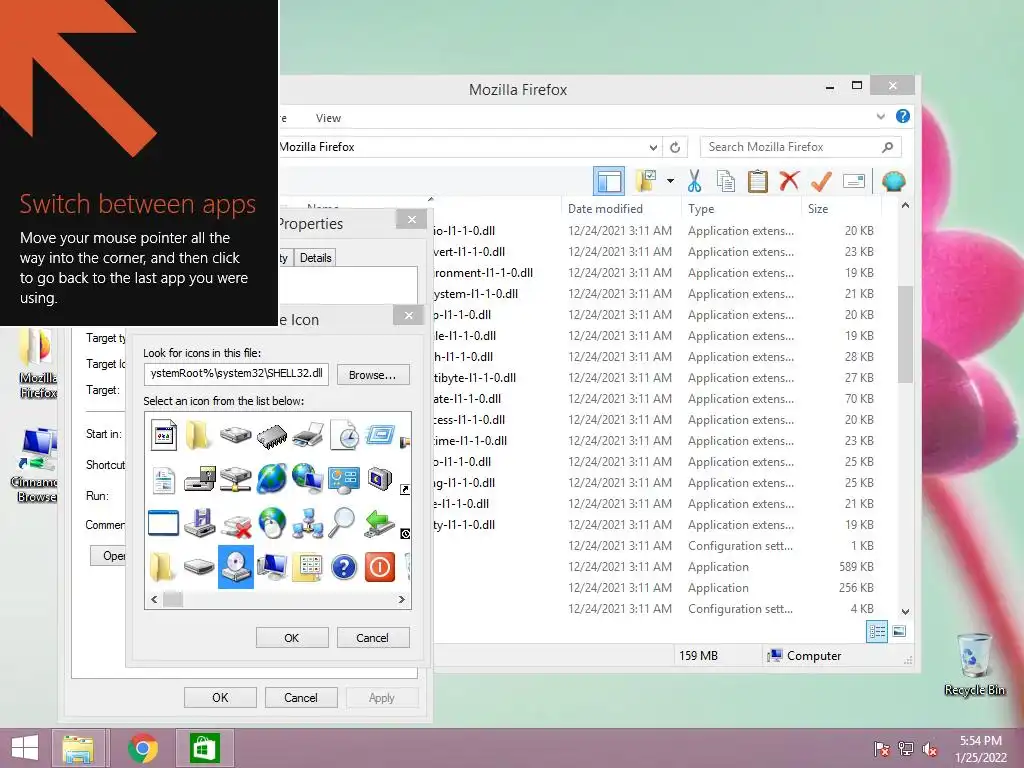Open the View ribbon tab
Viewport: 1024px width, 768px height.
(328, 118)
